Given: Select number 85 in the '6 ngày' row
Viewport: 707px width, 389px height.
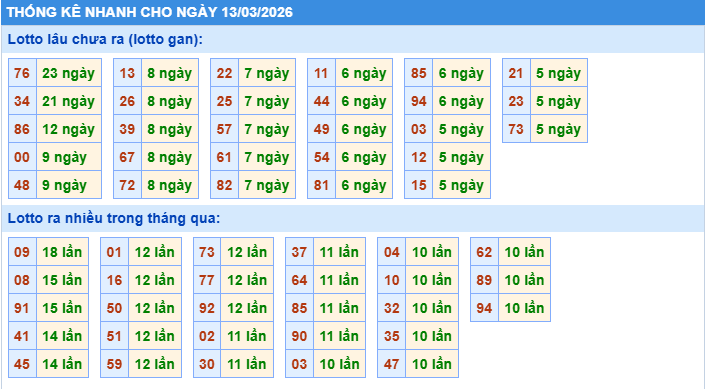Looking at the screenshot, I should [x=418, y=73].
